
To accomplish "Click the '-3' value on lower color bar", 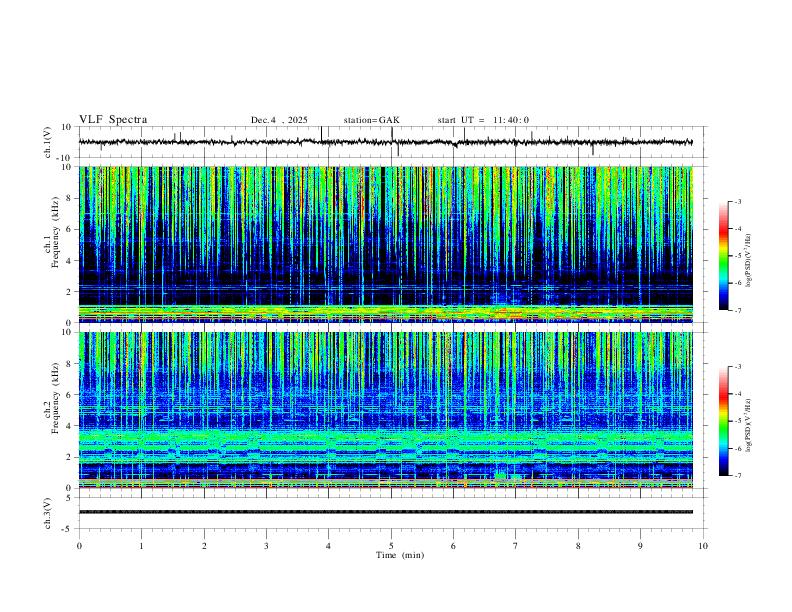I will coord(737,367).
